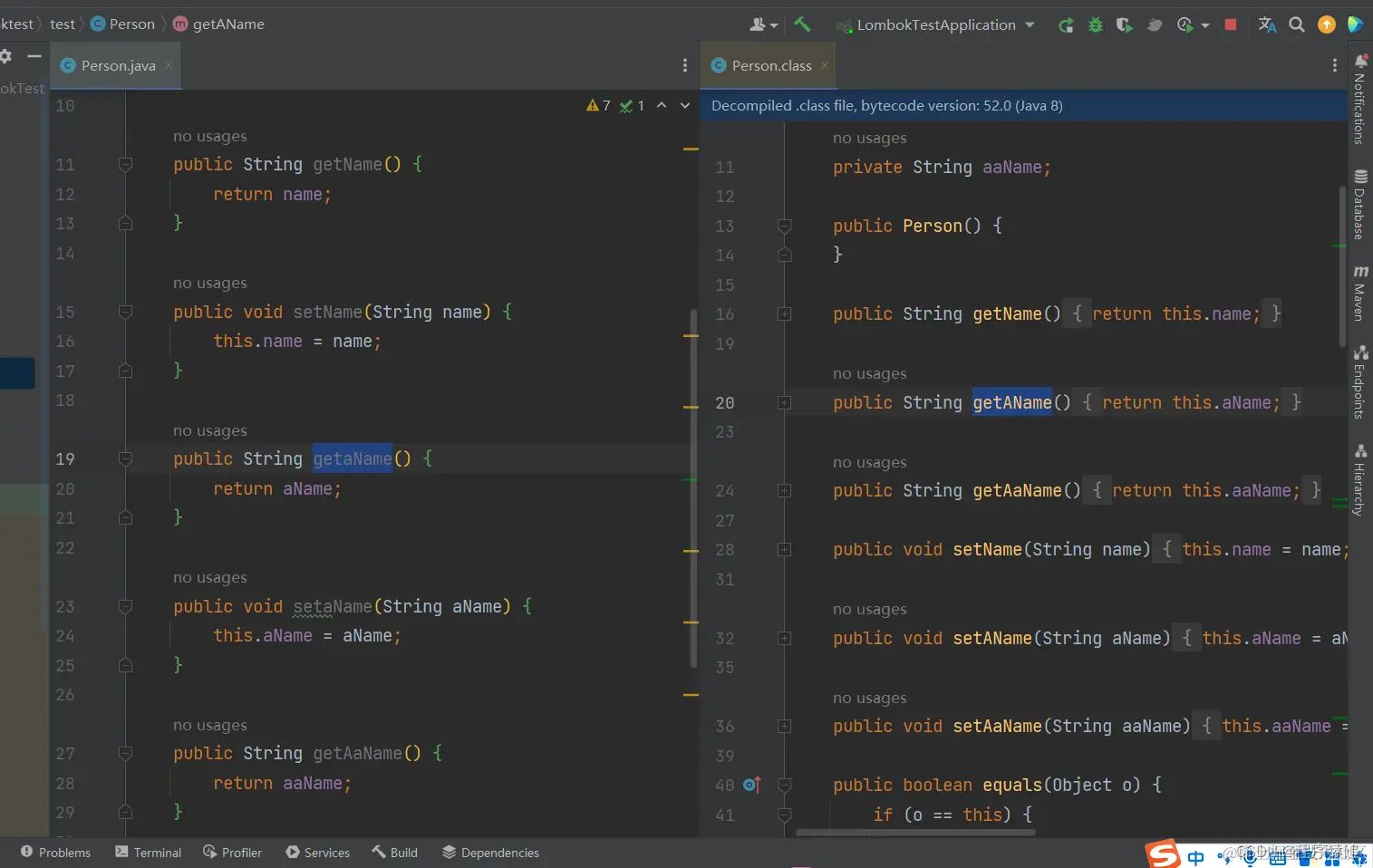
Task: Go to previous highlighted problem arrow
Action: [x=662, y=106]
